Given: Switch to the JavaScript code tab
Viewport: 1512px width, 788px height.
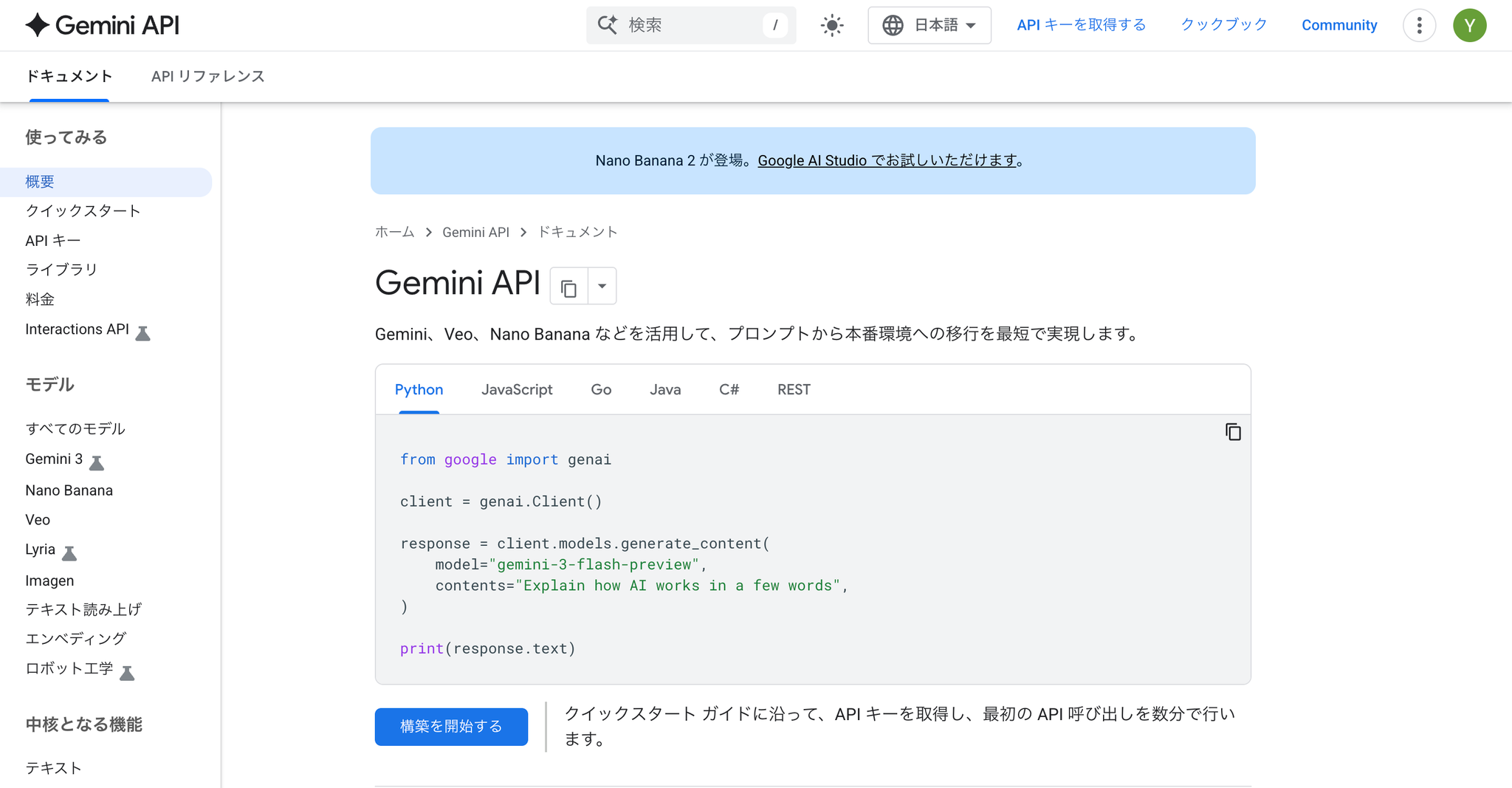Looking at the screenshot, I should click(x=517, y=390).
